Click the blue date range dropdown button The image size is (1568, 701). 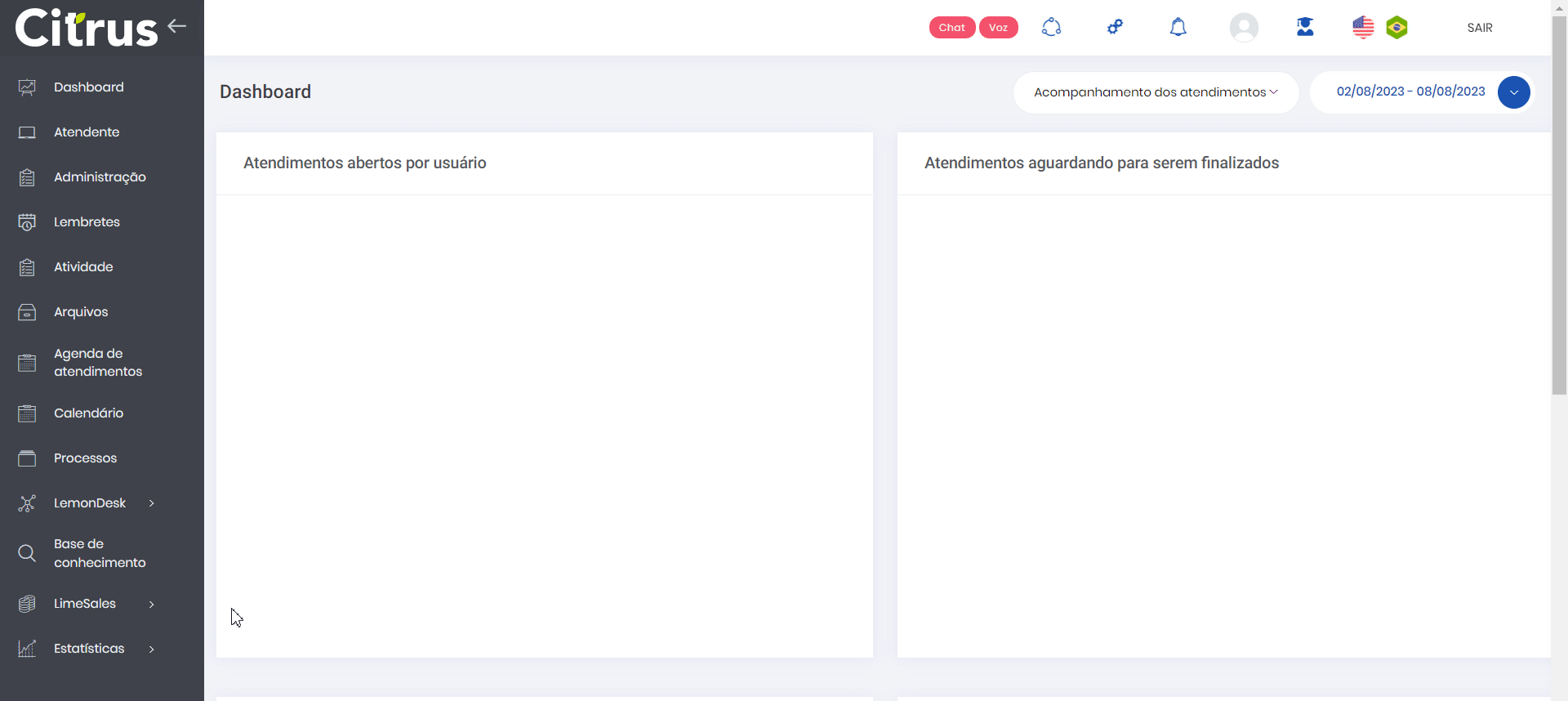click(1513, 92)
